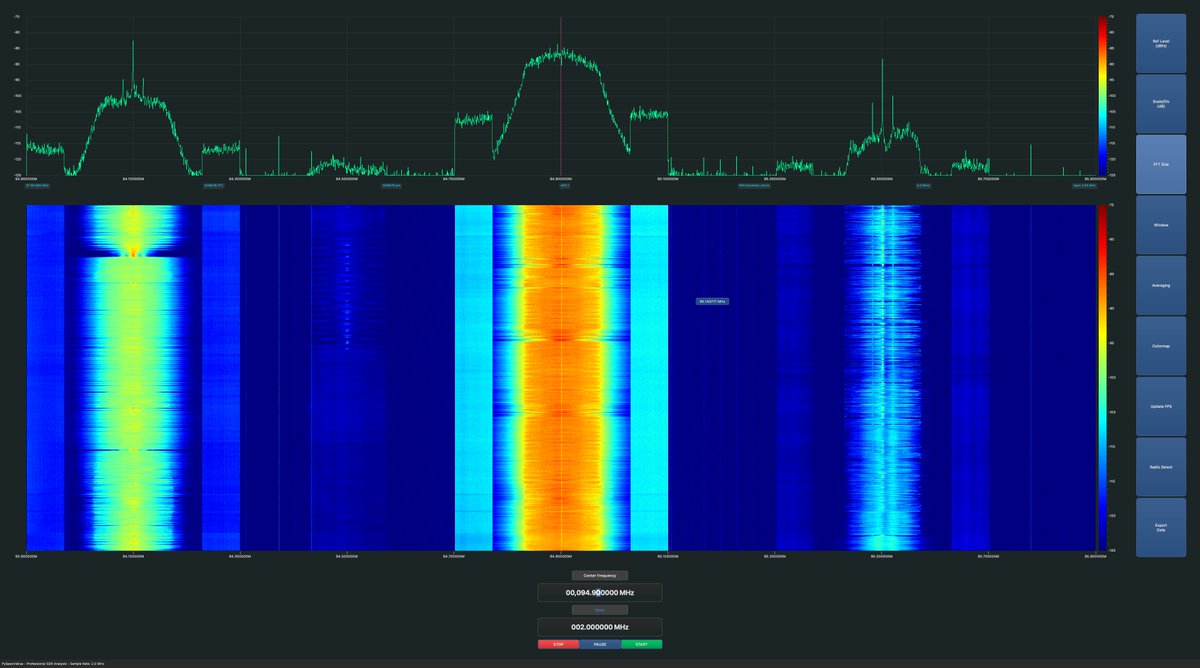1200x668 pixels.
Task: Edit the 002.000000 MHz span field
Action: [x=600, y=627]
